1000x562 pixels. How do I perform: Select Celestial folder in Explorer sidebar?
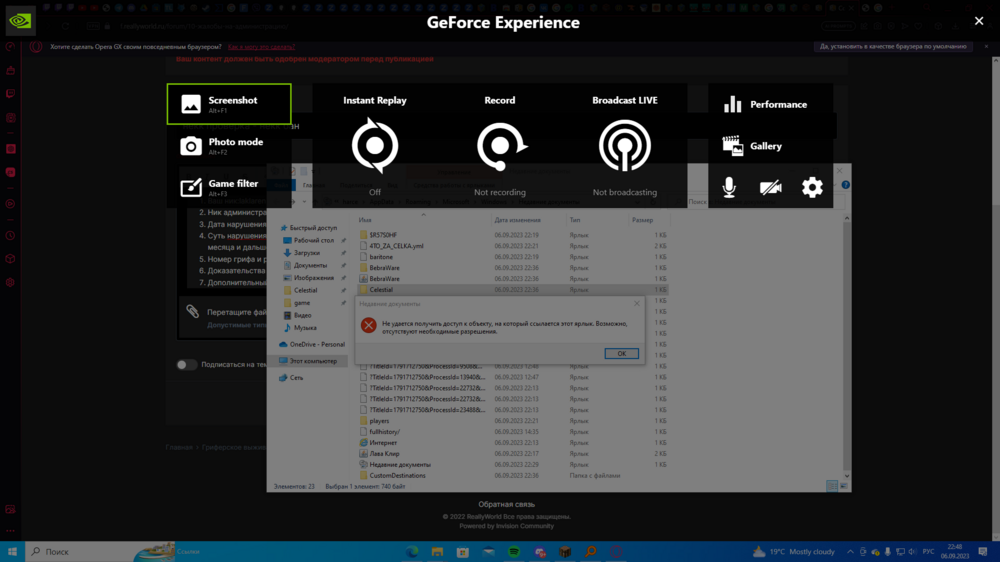click(x=305, y=290)
